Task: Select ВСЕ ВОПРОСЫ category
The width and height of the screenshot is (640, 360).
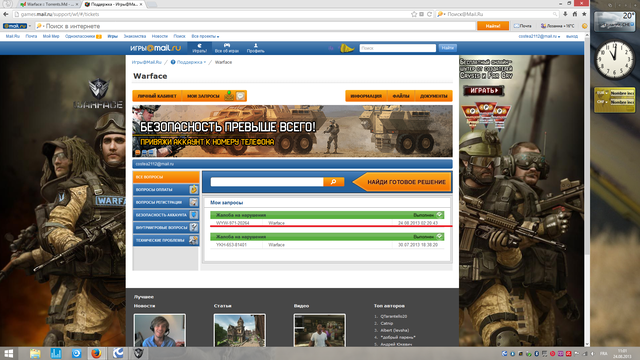Action: 166,177
